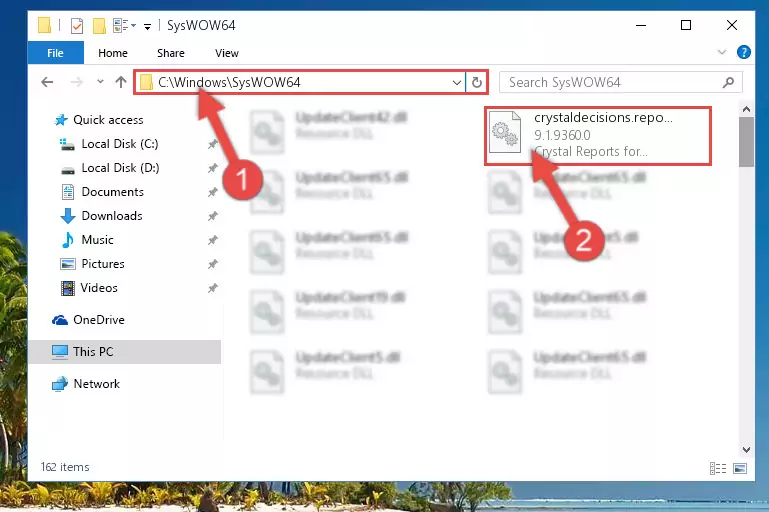769x512 pixels.
Task: Switch to the Home ribbon tab
Action: [x=113, y=53]
